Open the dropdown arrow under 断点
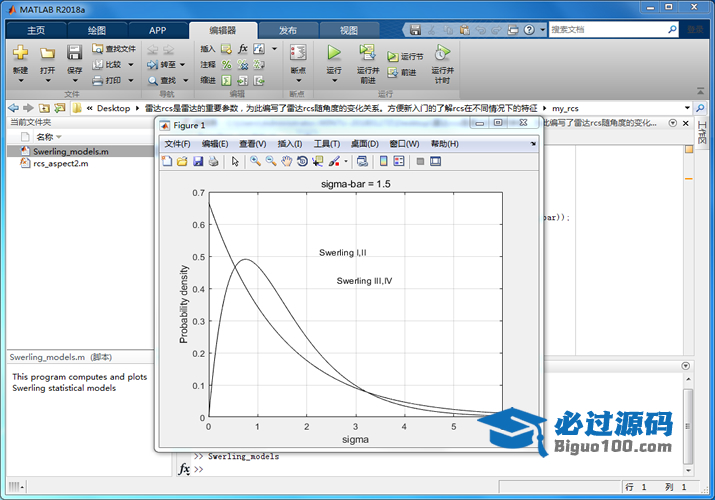715x500 pixels. point(299,81)
